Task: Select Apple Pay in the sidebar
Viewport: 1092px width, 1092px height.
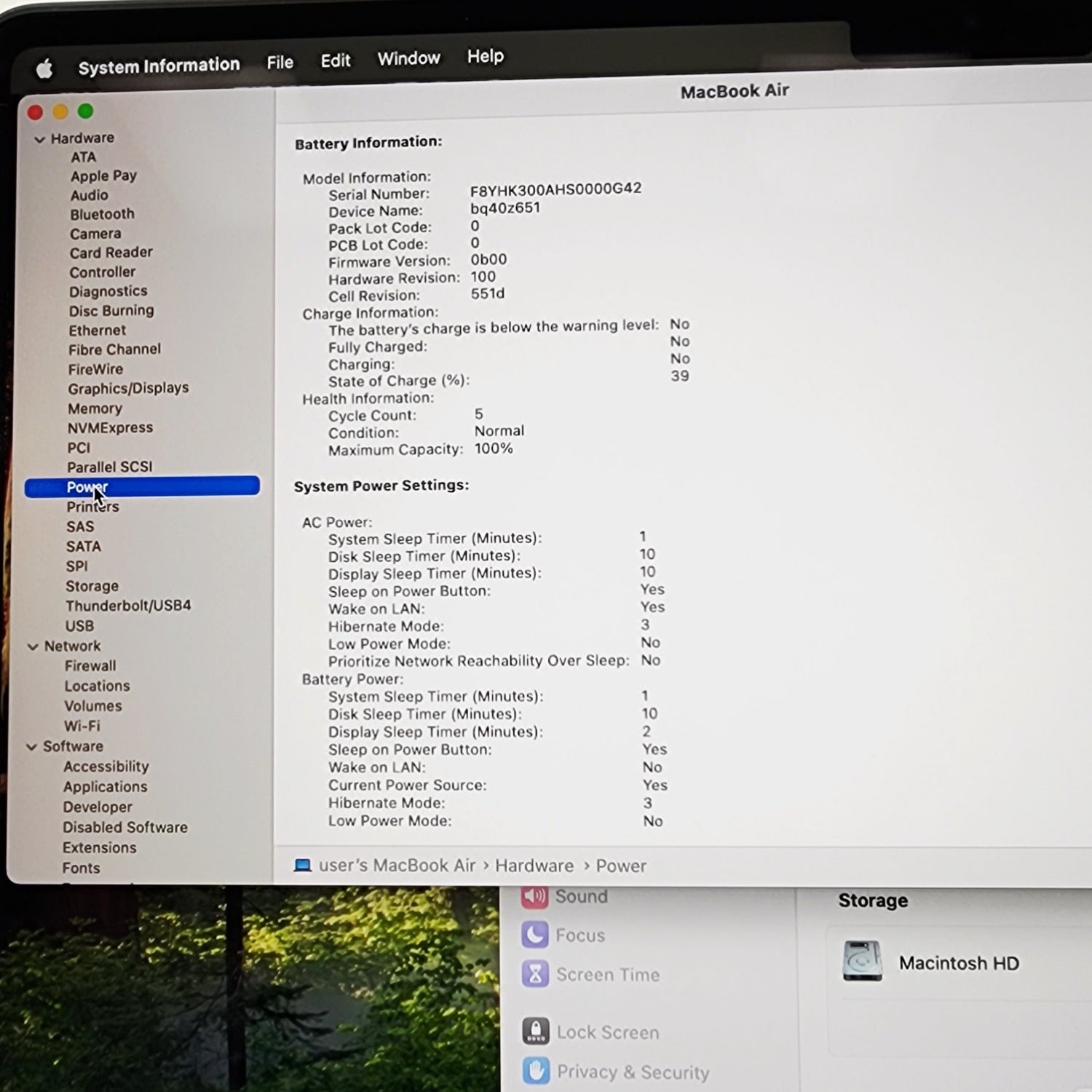Action: pos(103,176)
